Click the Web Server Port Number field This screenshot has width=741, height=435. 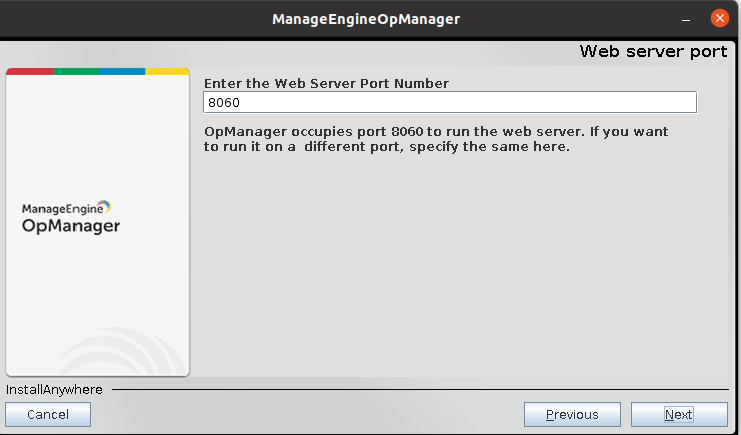[x=450, y=102]
